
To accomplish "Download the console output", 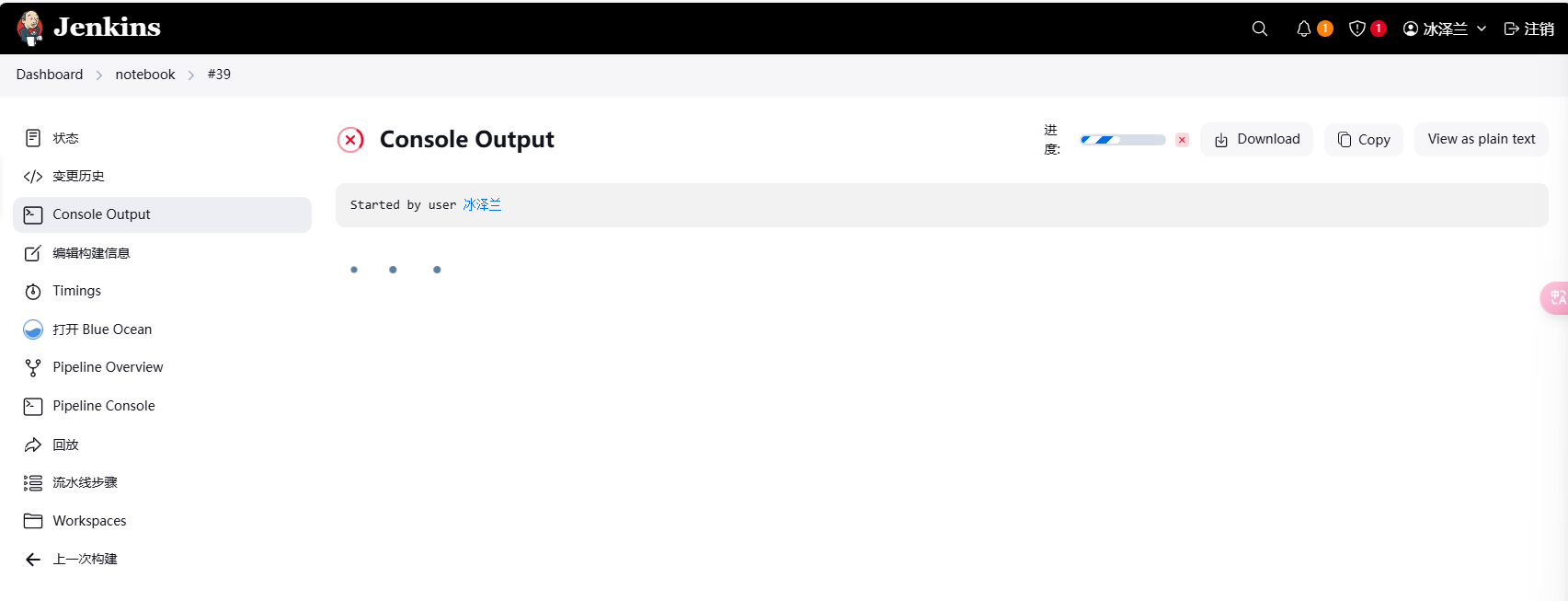I will [x=1256, y=139].
